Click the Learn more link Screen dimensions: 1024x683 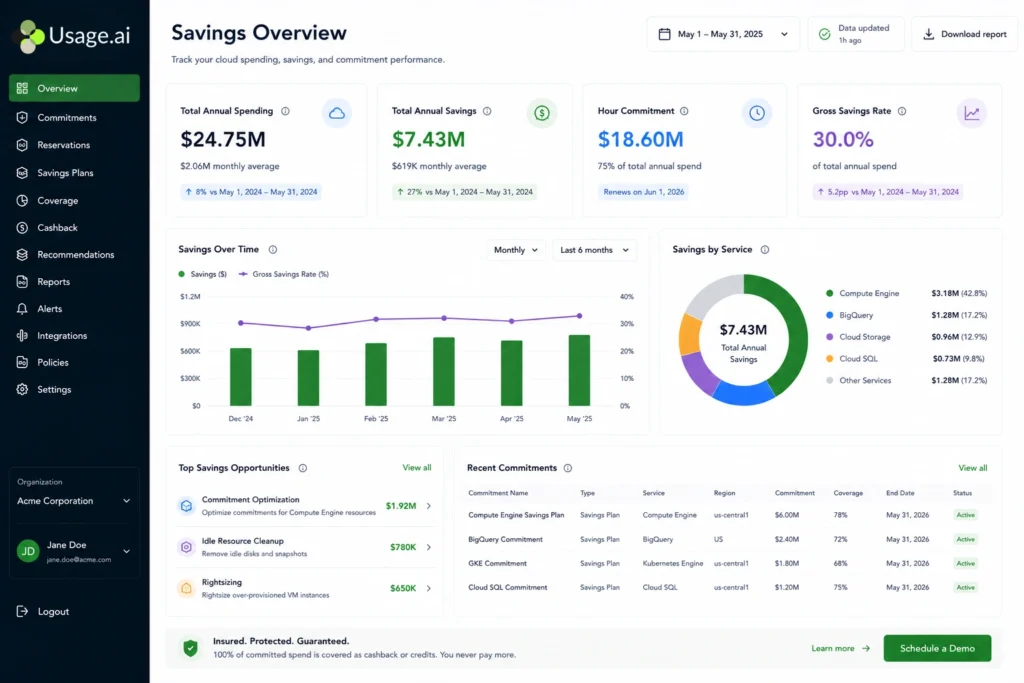coord(840,648)
